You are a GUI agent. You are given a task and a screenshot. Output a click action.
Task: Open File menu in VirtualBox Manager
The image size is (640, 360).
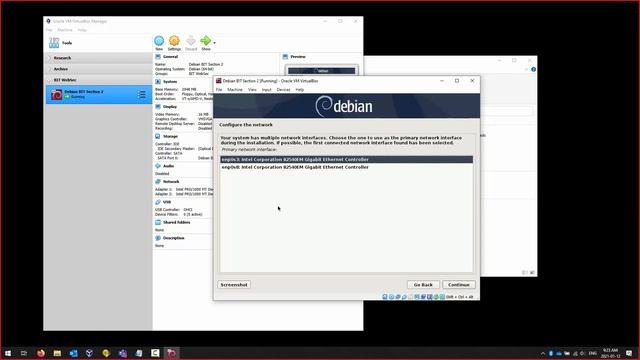(x=49, y=30)
